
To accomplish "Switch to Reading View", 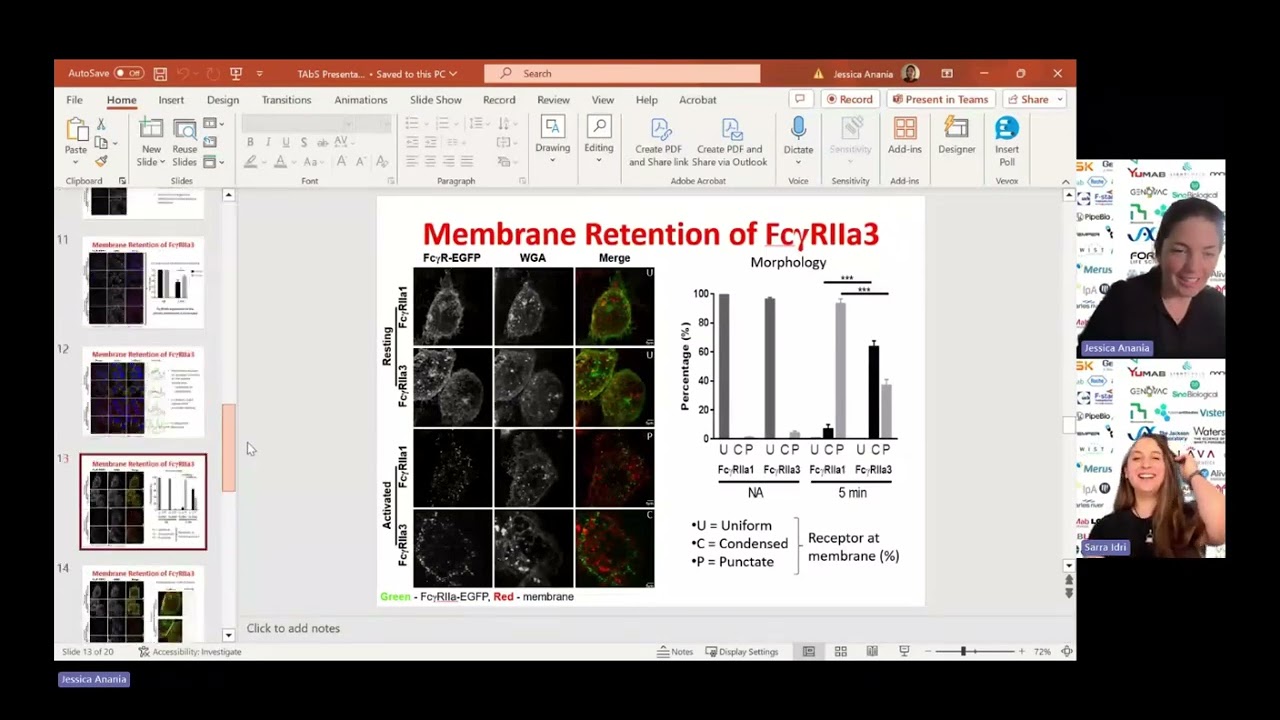I will [872, 652].
